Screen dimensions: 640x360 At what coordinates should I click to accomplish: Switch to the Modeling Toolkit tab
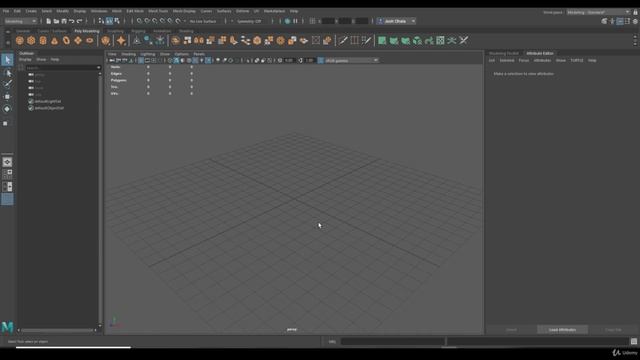point(504,53)
